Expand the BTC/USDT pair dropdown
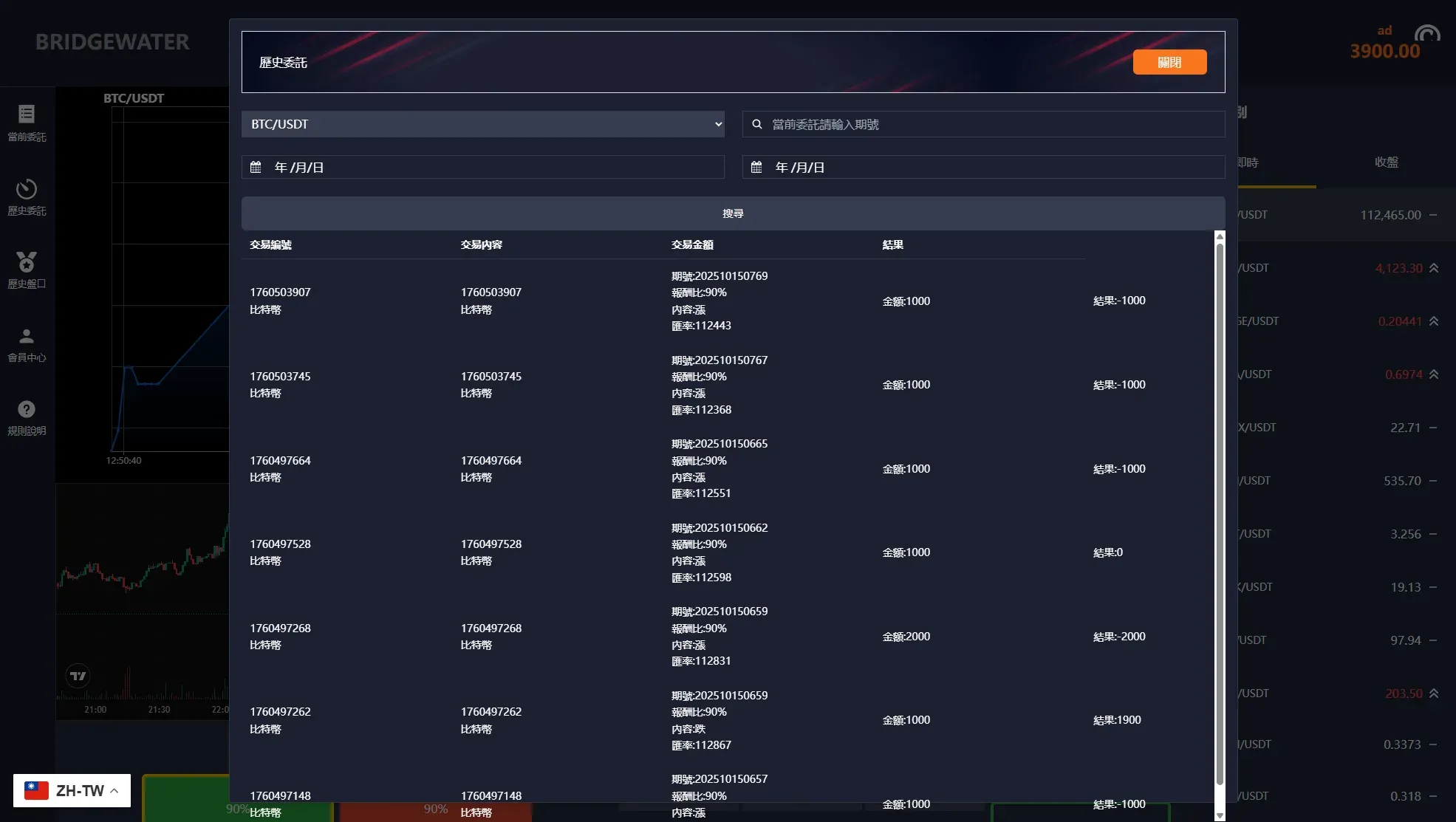This screenshot has width=1456, height=822. 482,124
